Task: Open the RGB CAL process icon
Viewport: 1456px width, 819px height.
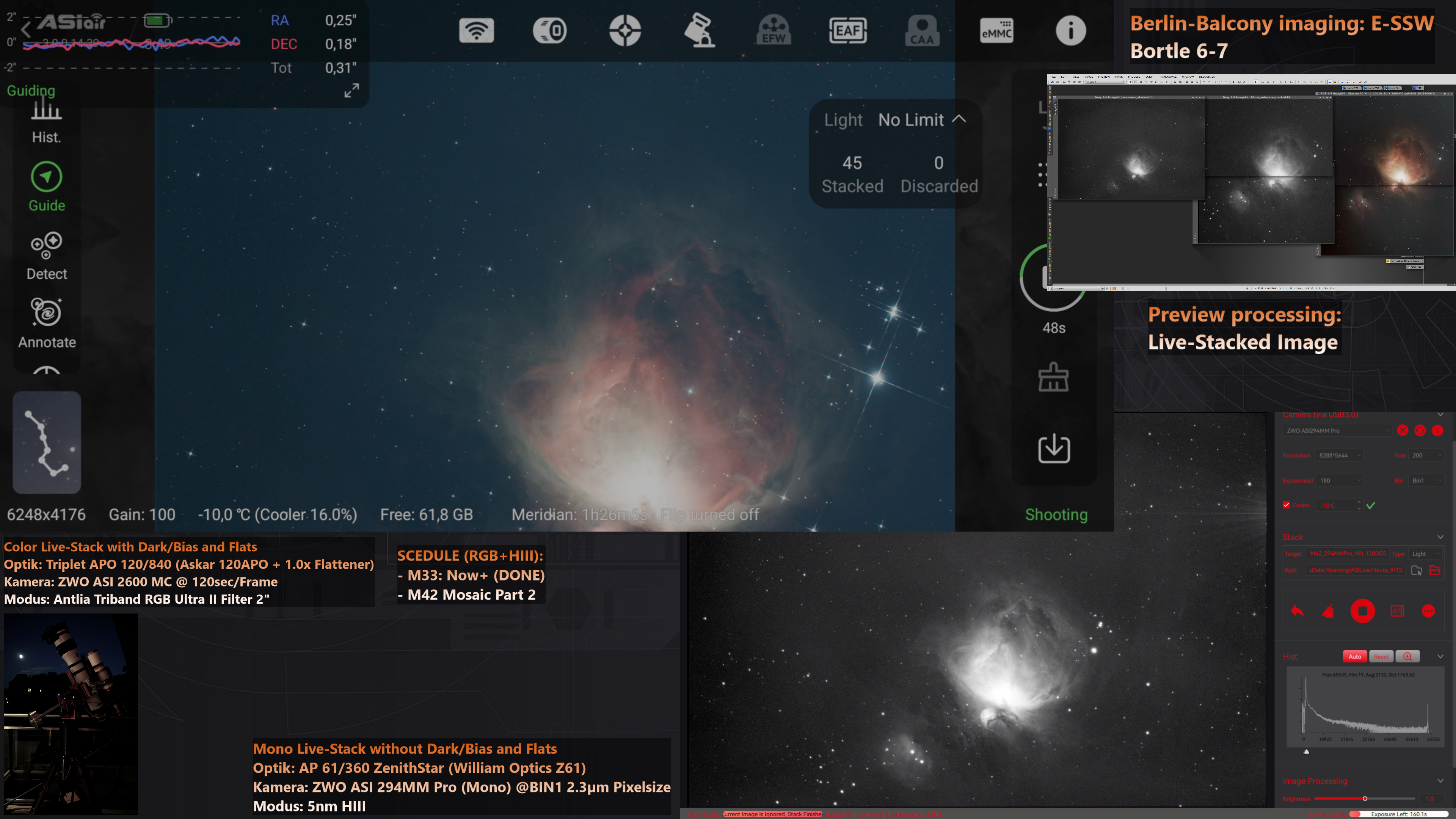Action: coord(1415,267)
